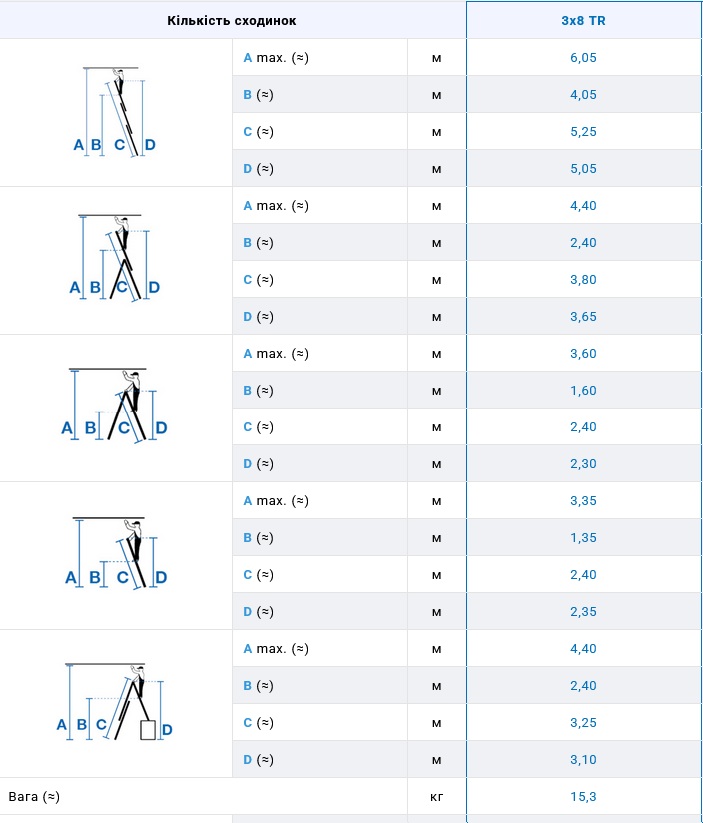Select the 3x8 TR column header

pyautogui.click(x=584, y=20)
